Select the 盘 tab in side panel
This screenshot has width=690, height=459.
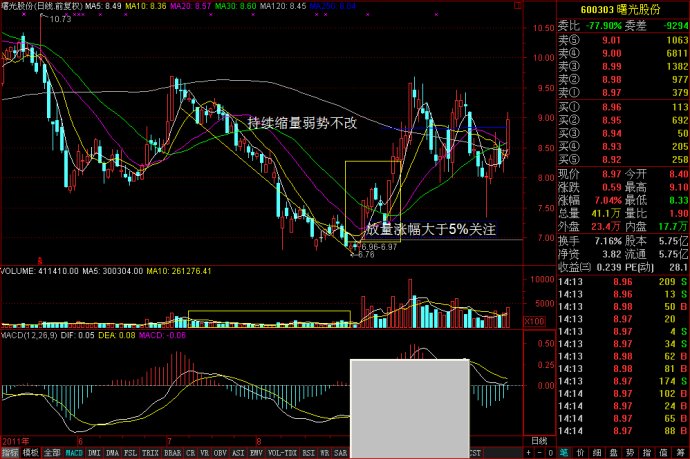point(613,453)
